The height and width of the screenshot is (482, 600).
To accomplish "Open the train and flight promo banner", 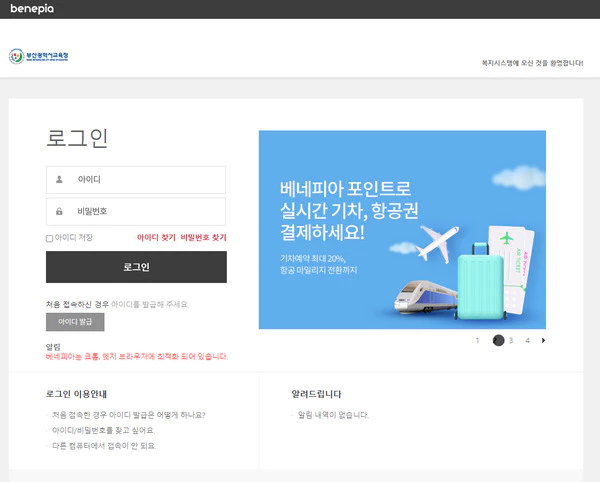I will (x=402, y=230).
